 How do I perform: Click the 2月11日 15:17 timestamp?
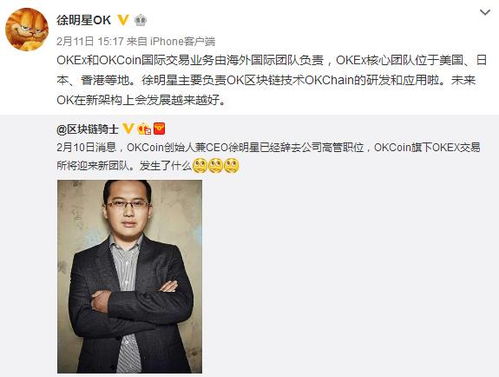tap(90, 41)
